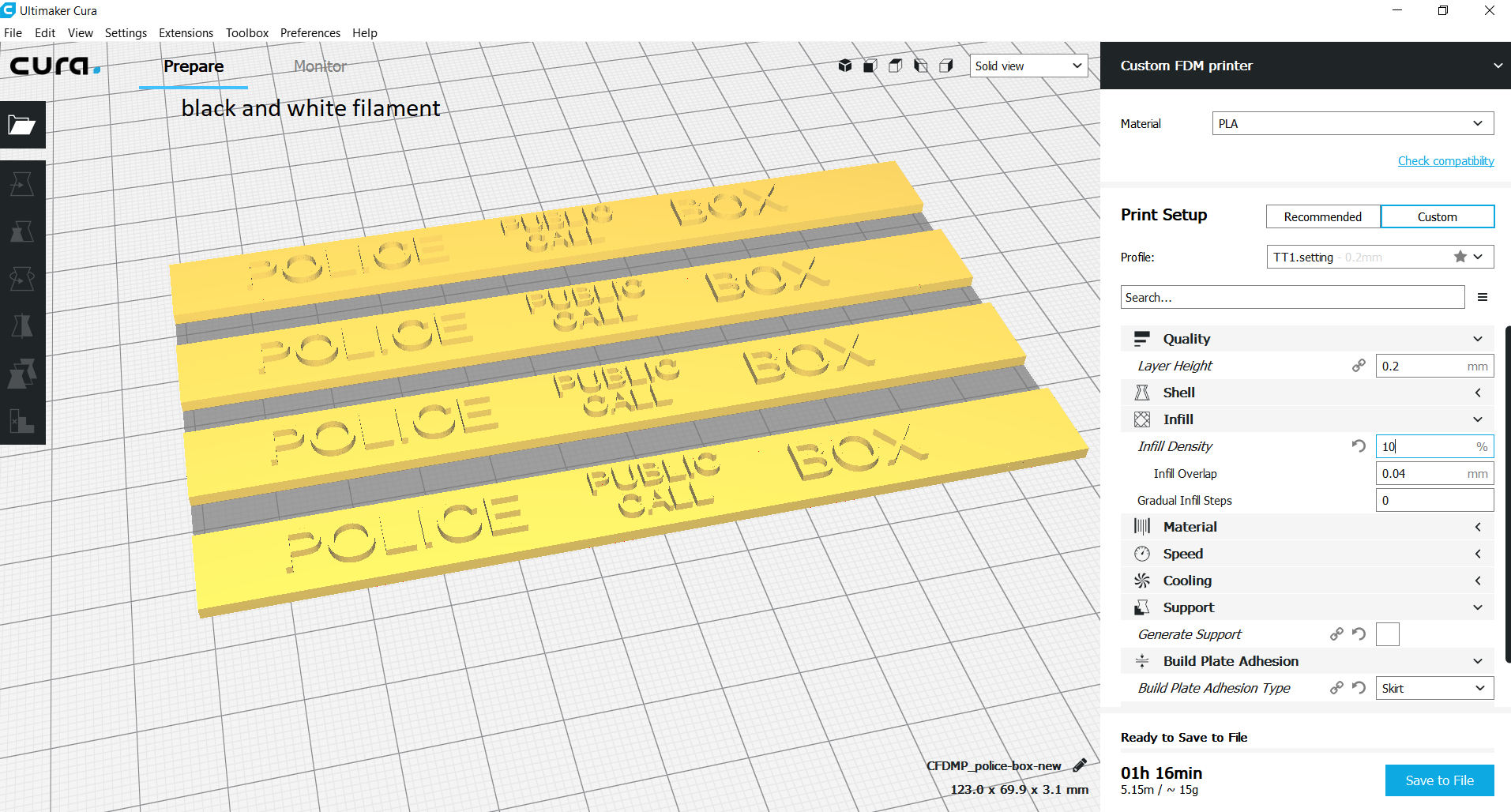Open the Edit menu
1511x812 pixels.
pyautogui.click(x=45, y=33)
